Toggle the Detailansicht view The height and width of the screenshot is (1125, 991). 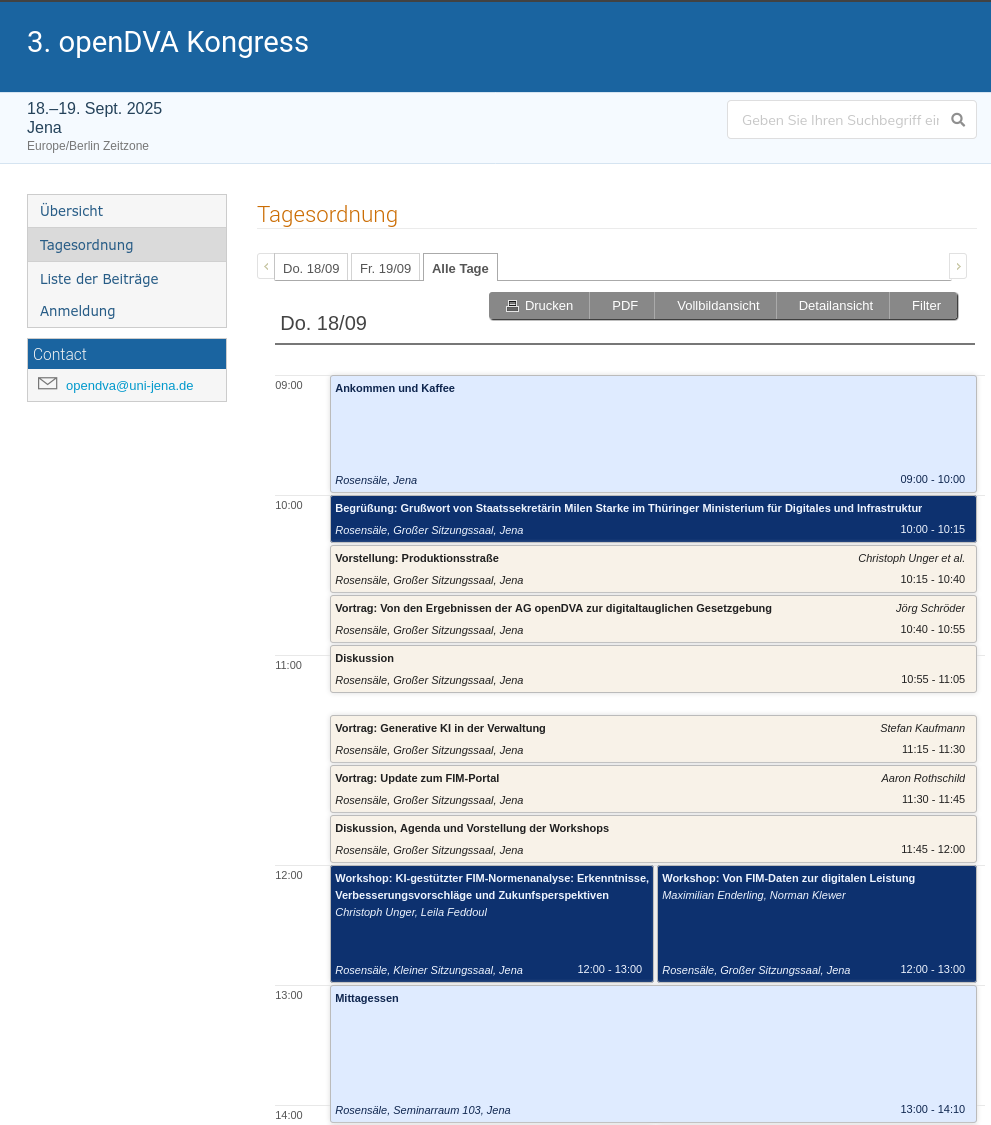coord(835,306)
